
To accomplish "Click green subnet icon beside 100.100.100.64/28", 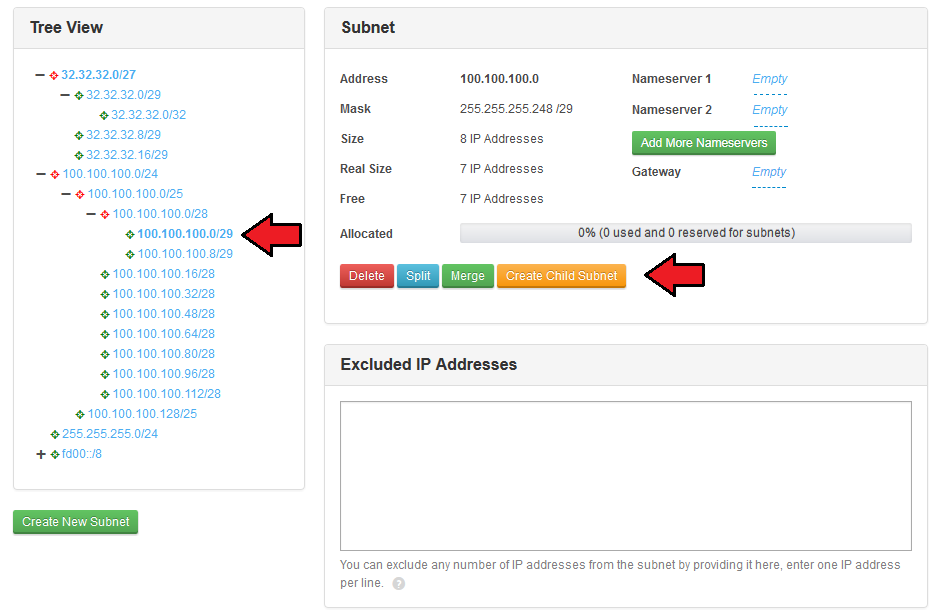I will [105, 335].
